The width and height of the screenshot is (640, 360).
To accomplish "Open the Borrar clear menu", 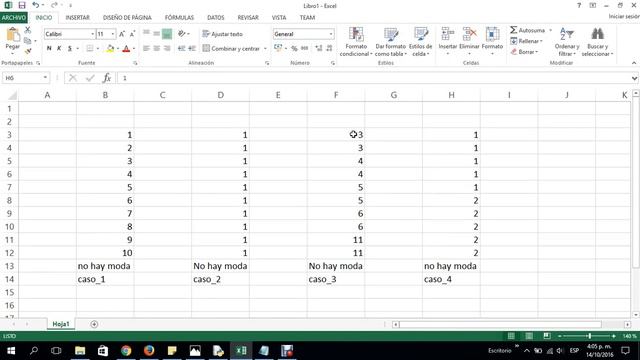I will pyautogui.click(x=524, y=52).
